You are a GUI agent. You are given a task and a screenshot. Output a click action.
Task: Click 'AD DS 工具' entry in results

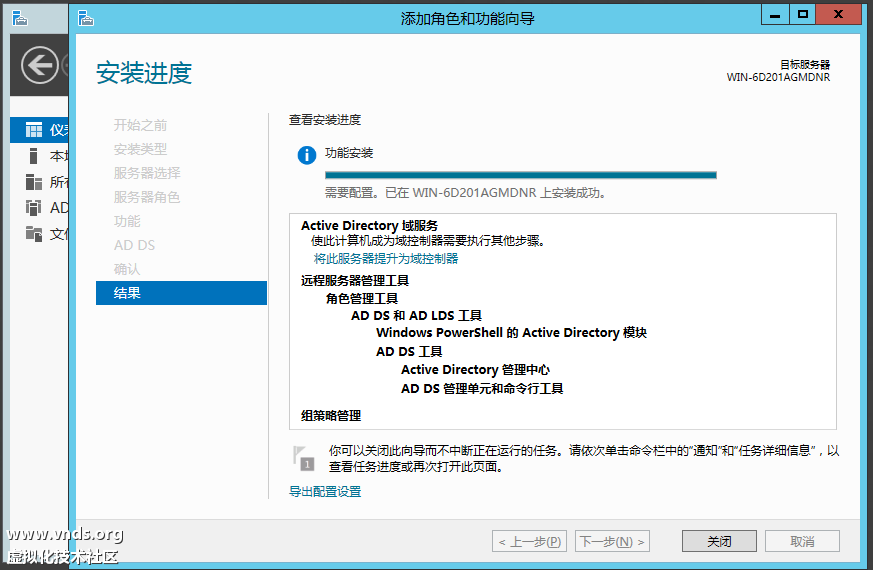coord(409,351)
